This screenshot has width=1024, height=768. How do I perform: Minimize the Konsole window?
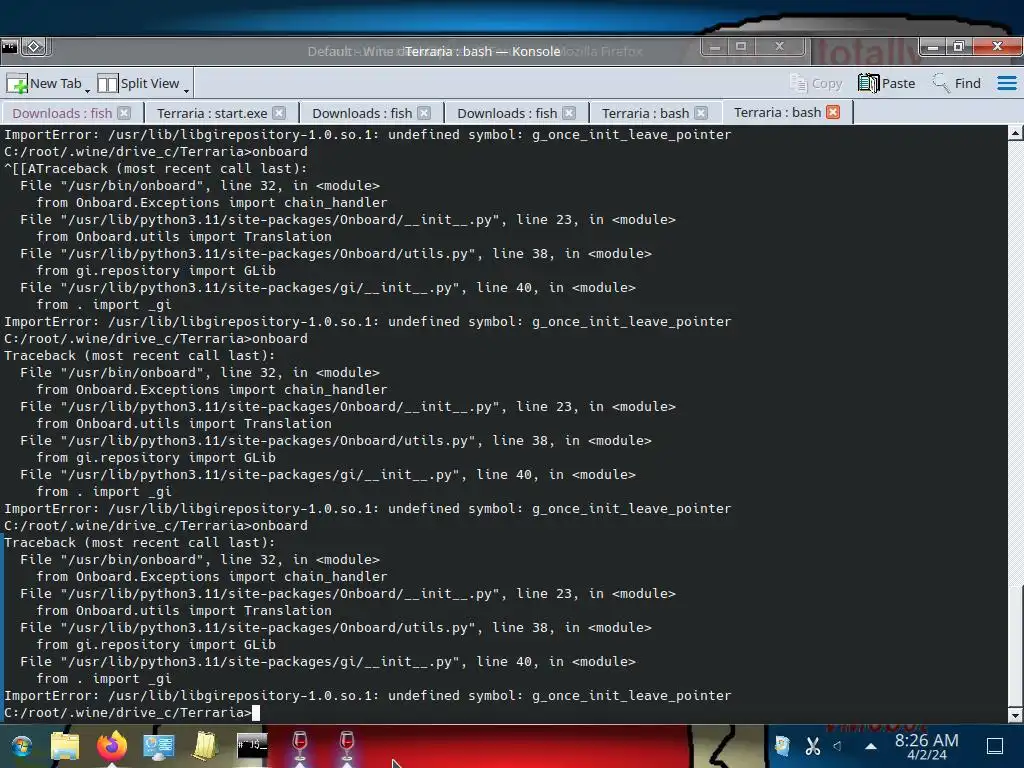coord(933,46)
